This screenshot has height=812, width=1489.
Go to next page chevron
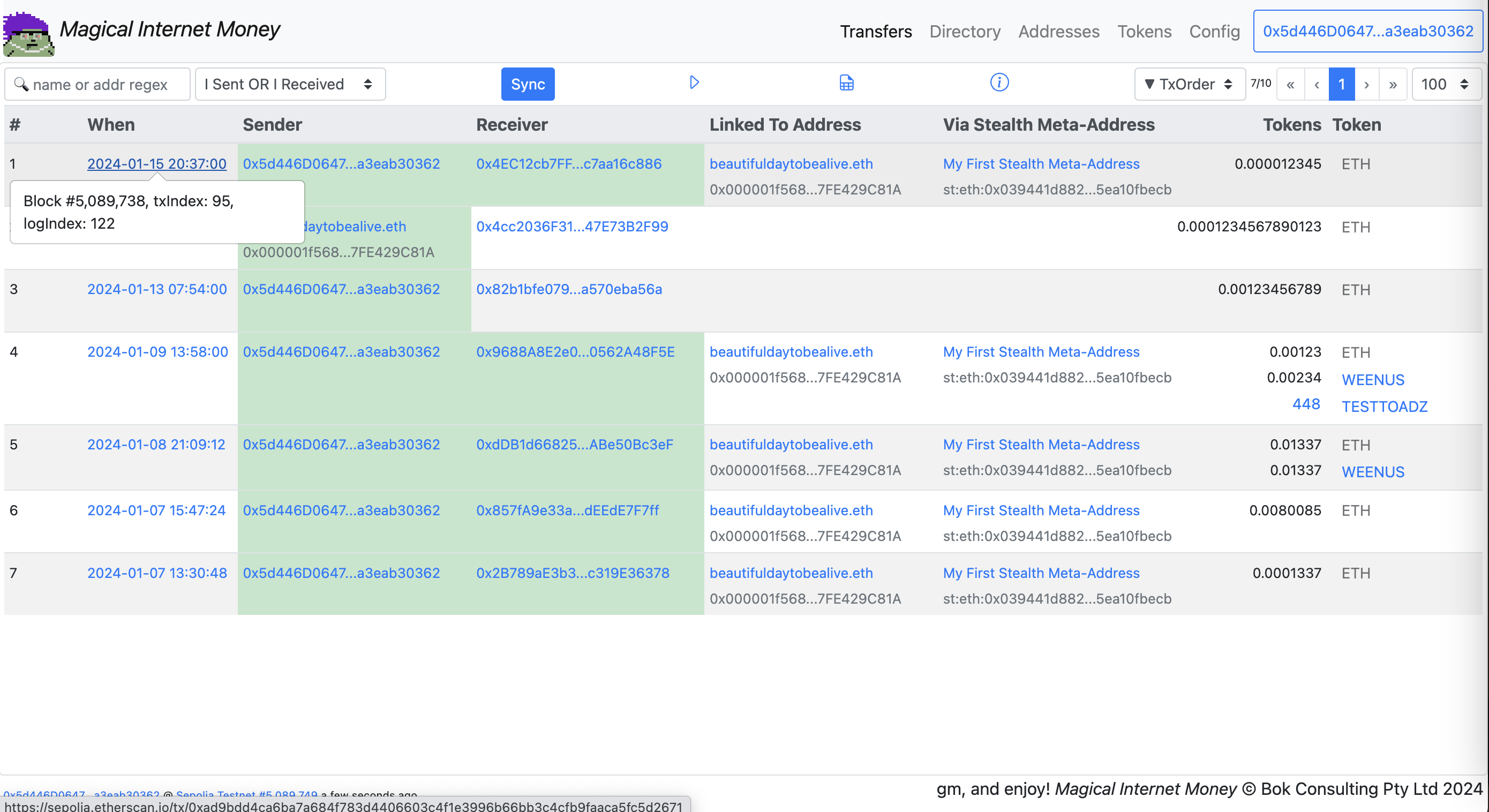pos(1366,85)
